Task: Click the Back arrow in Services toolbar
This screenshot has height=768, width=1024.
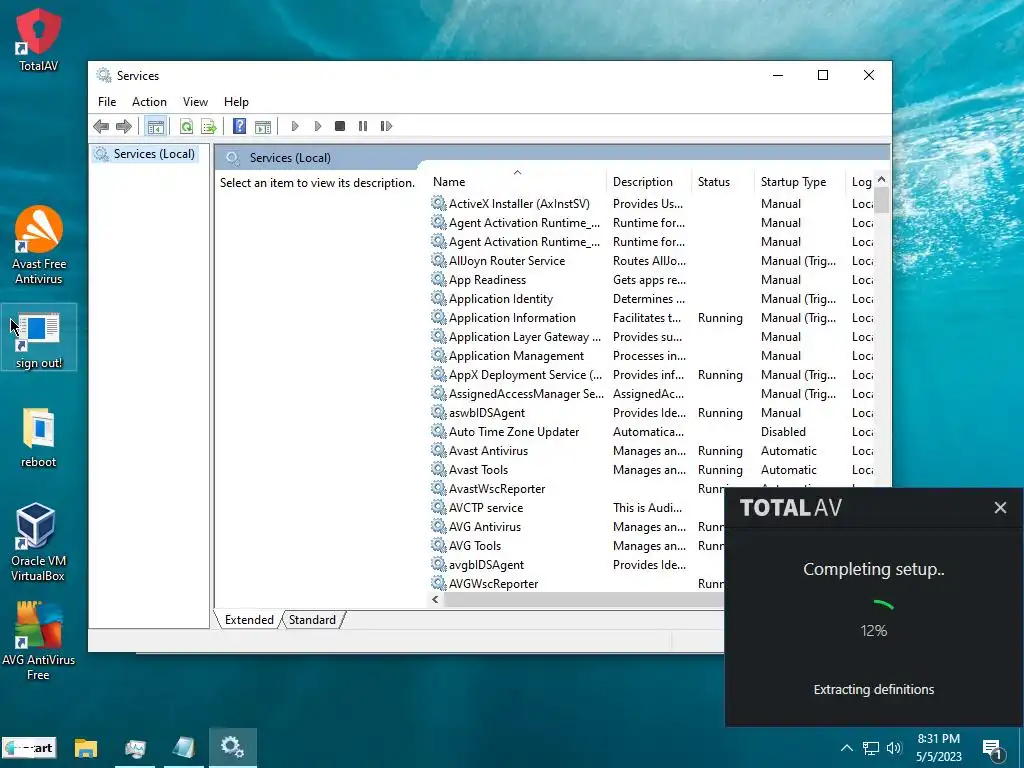Action: tap(101, 126)
